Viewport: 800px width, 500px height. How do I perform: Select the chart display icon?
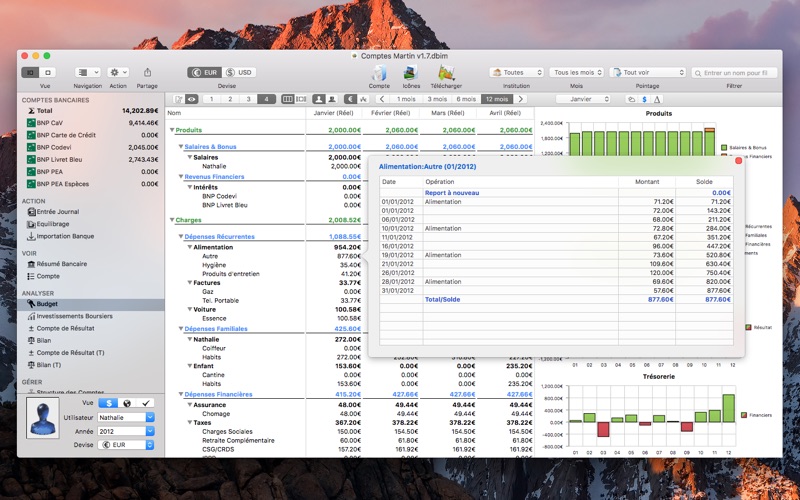[x=363, y=99]
